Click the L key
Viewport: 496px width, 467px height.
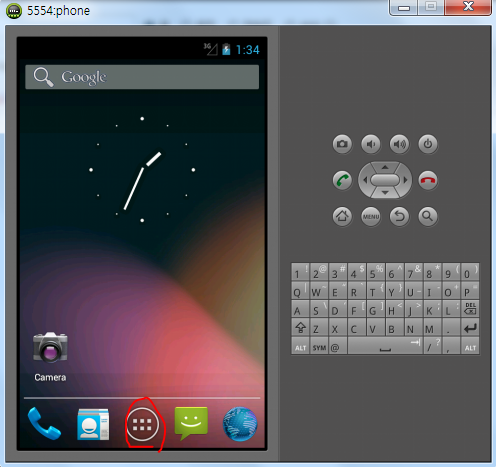(x=451, y=308)
